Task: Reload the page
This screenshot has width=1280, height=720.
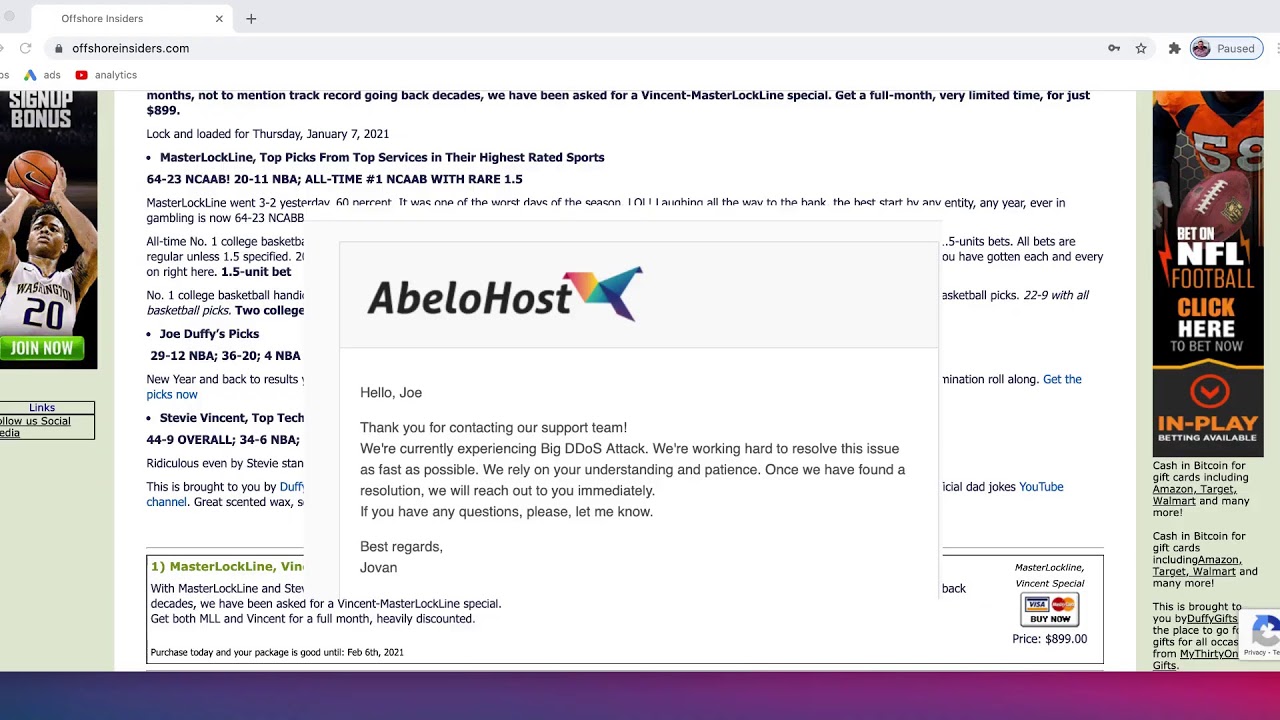Action: [x=25, y=48]
